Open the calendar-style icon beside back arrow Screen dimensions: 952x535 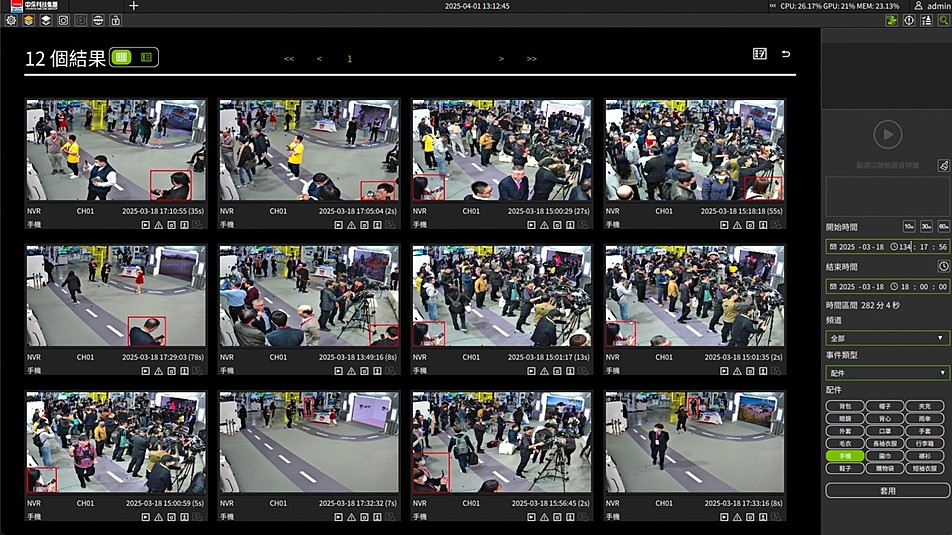[760, 54]
